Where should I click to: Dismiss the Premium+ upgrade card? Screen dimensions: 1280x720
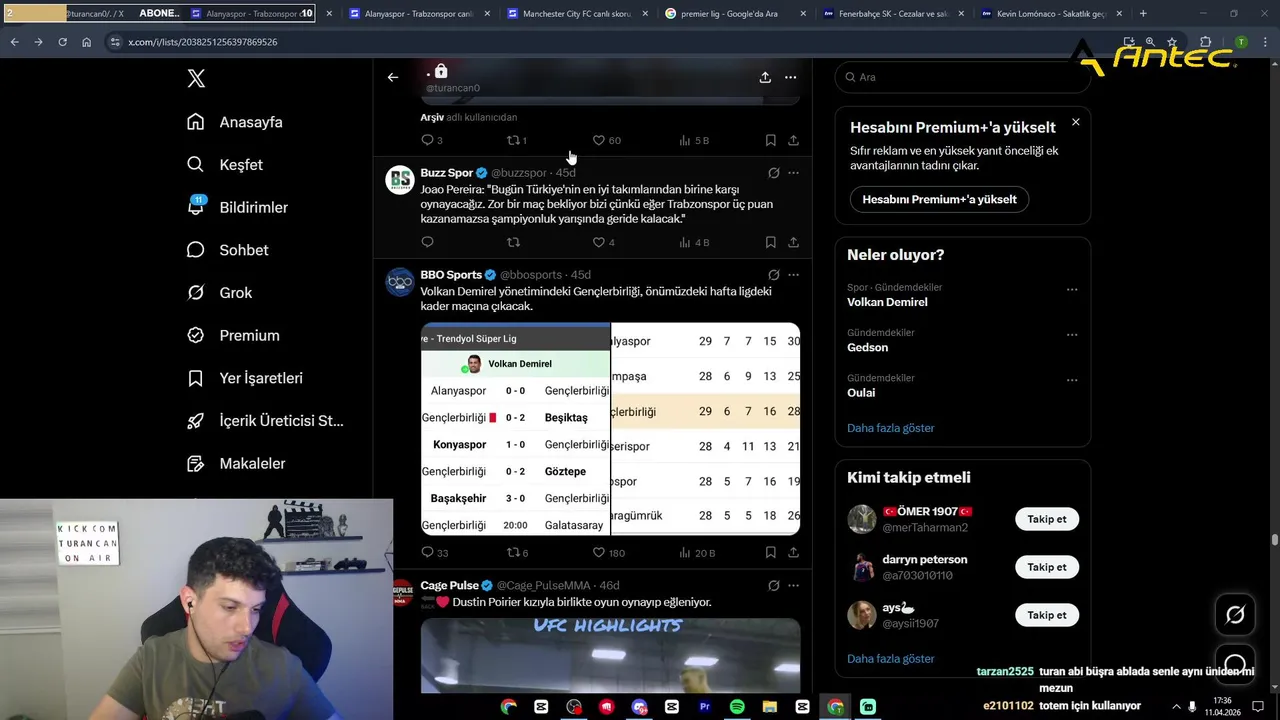coord(1075,122)
